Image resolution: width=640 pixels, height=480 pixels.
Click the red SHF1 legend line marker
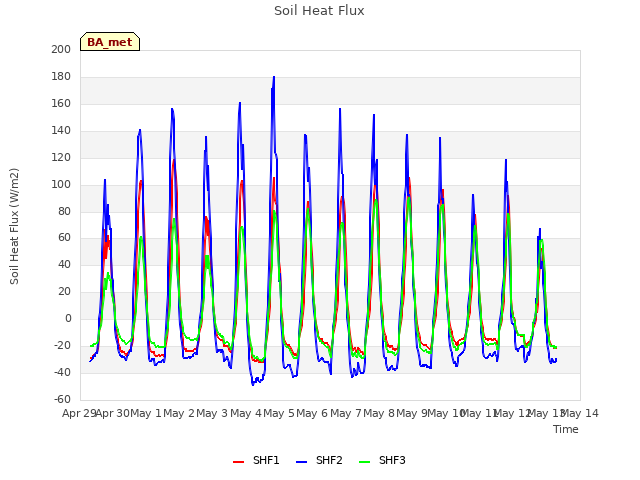click(x=238, y=462)
